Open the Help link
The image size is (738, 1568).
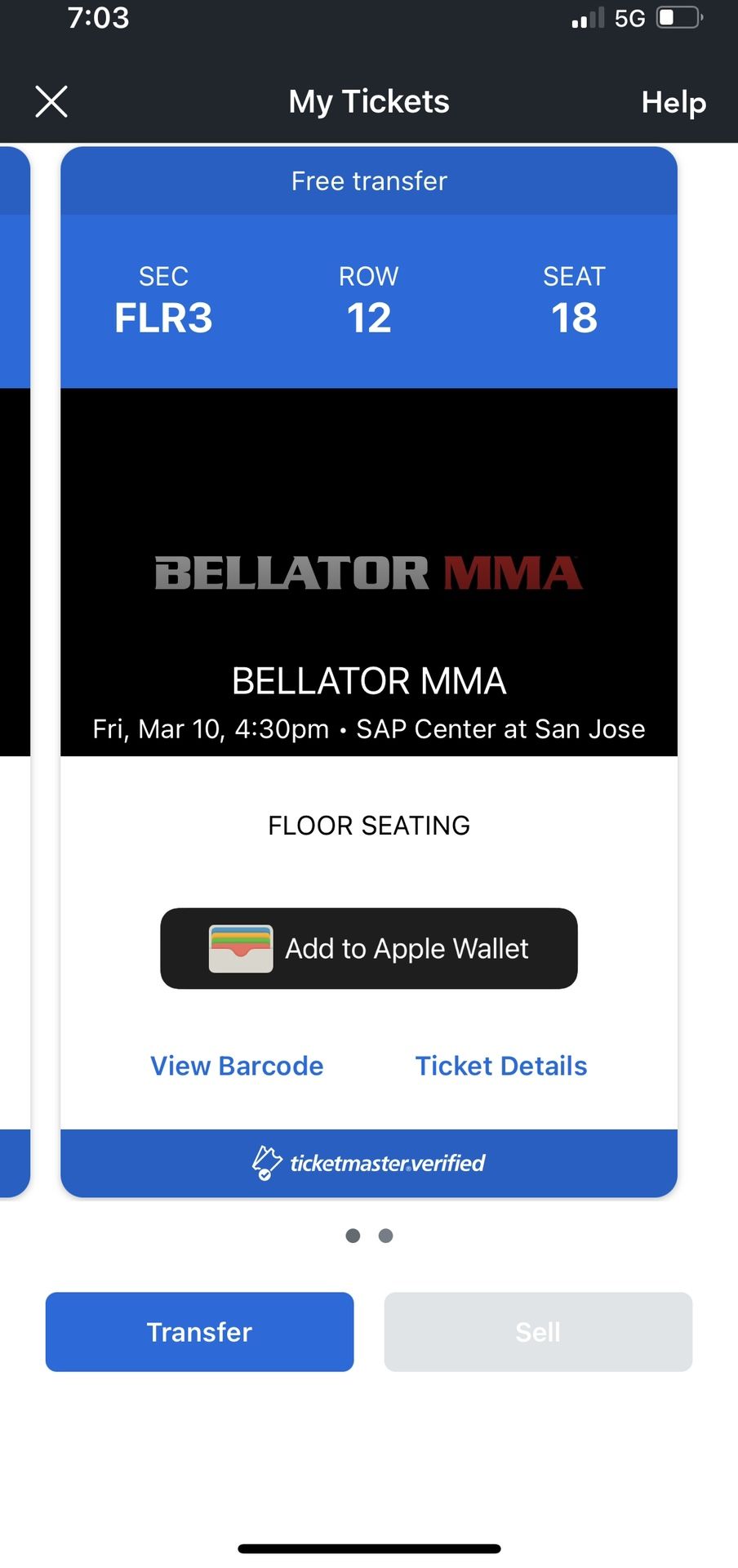click(x=674, y=102)
